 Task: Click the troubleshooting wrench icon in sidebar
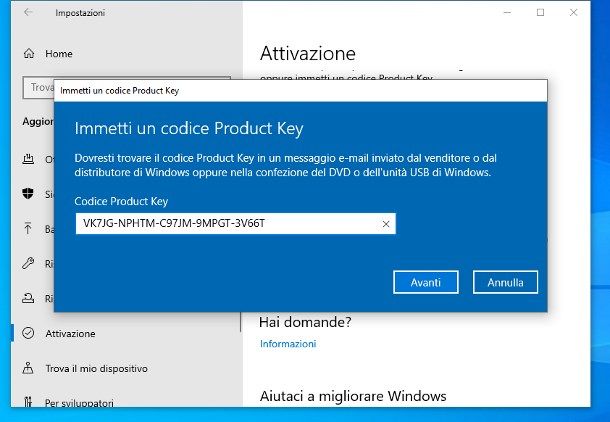click(27, 264)
